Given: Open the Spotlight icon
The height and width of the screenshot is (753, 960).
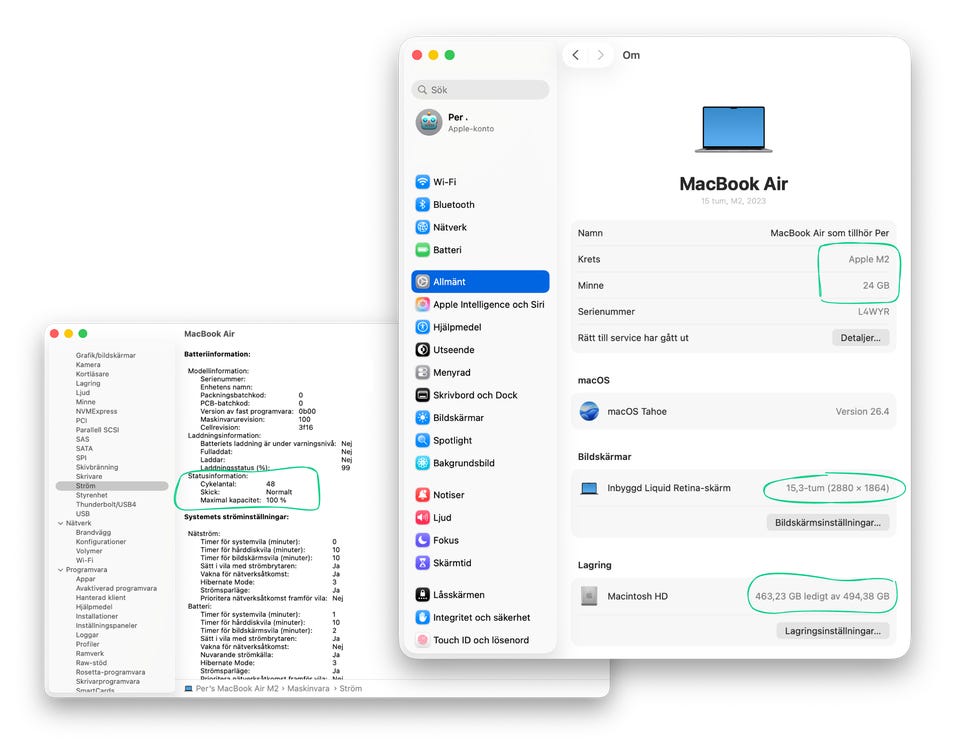Looking at the screenshot, I should [x=422, y=440].
